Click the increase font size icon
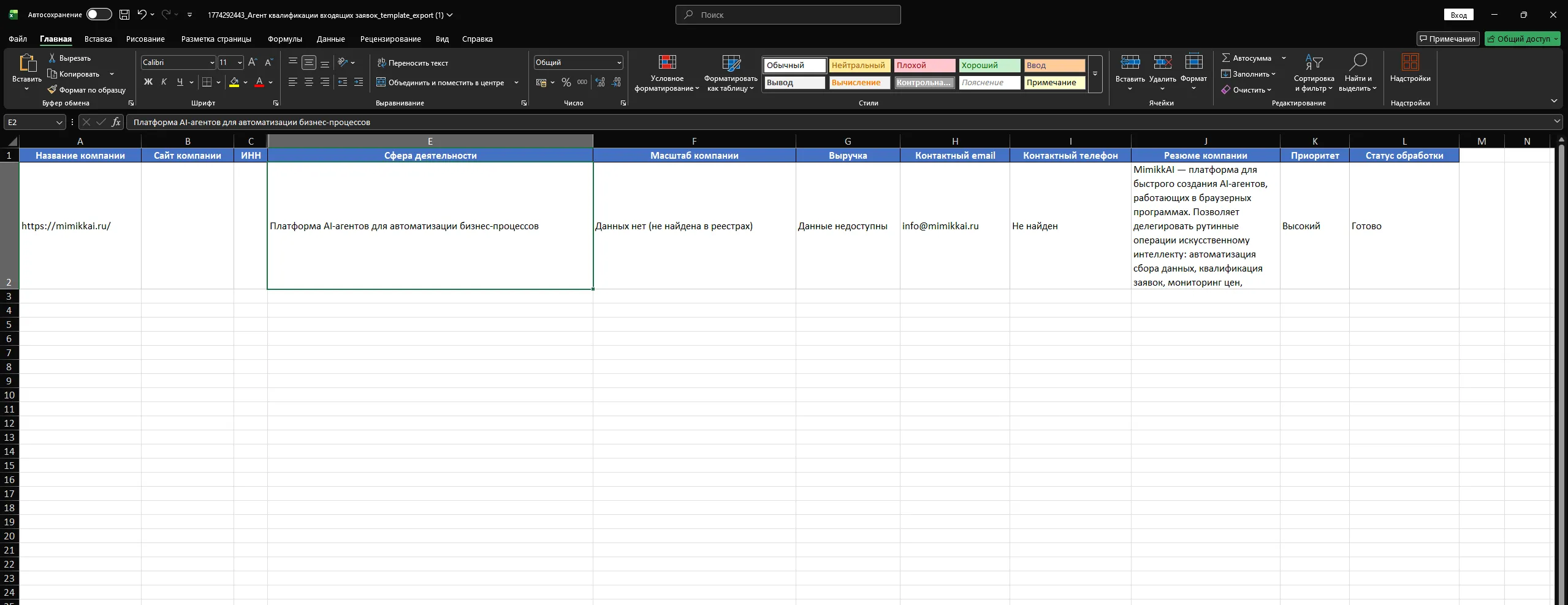Screen dimensions: 1568x605 click(x=253, y=63)
